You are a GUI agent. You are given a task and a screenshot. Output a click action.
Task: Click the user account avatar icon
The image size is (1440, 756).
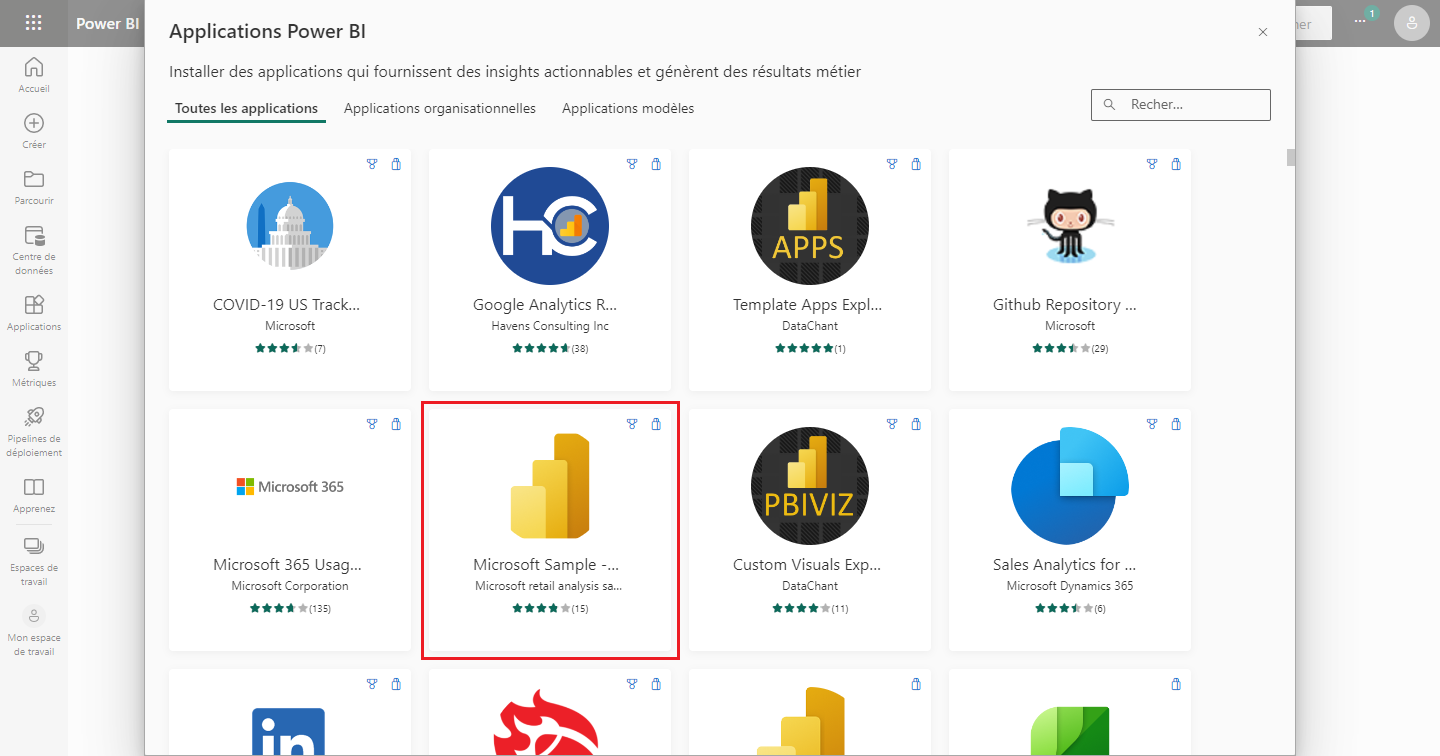tap(1411, 23)
